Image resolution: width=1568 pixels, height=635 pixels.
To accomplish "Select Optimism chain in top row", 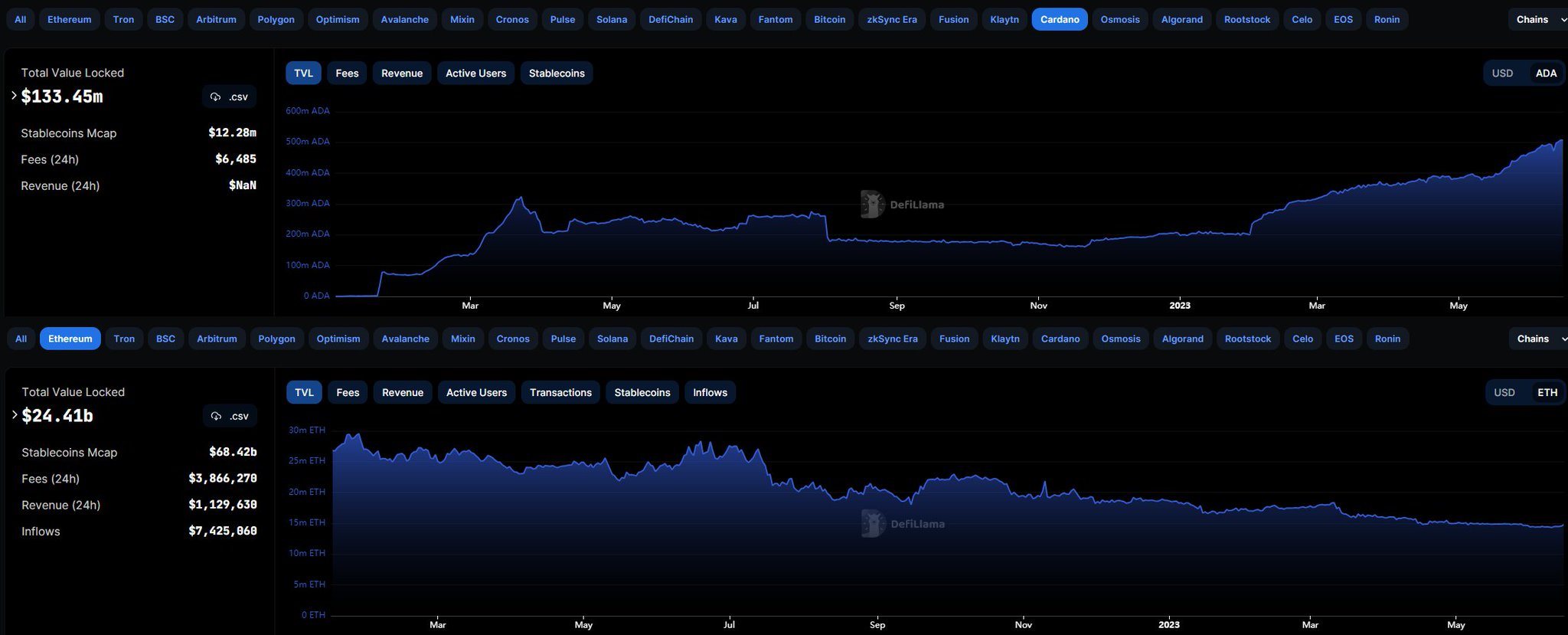I will tap(338, 19).
